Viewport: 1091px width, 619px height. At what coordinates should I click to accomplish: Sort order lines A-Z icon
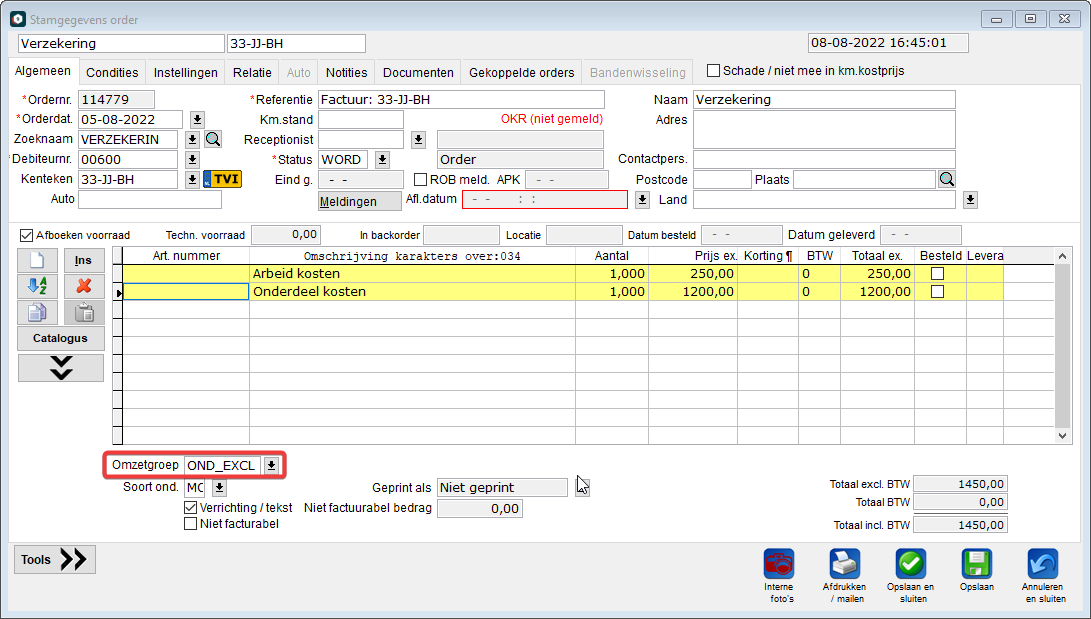(x=37, y=286)
